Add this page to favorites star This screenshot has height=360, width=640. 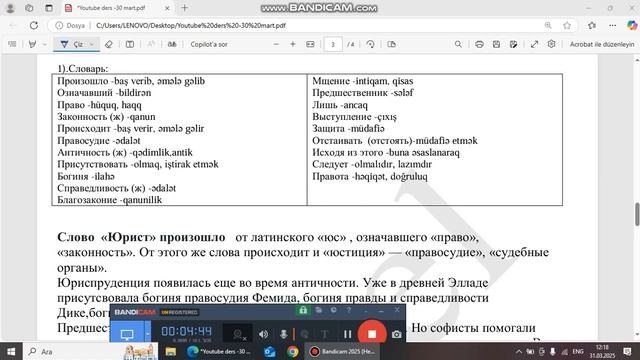567,25
